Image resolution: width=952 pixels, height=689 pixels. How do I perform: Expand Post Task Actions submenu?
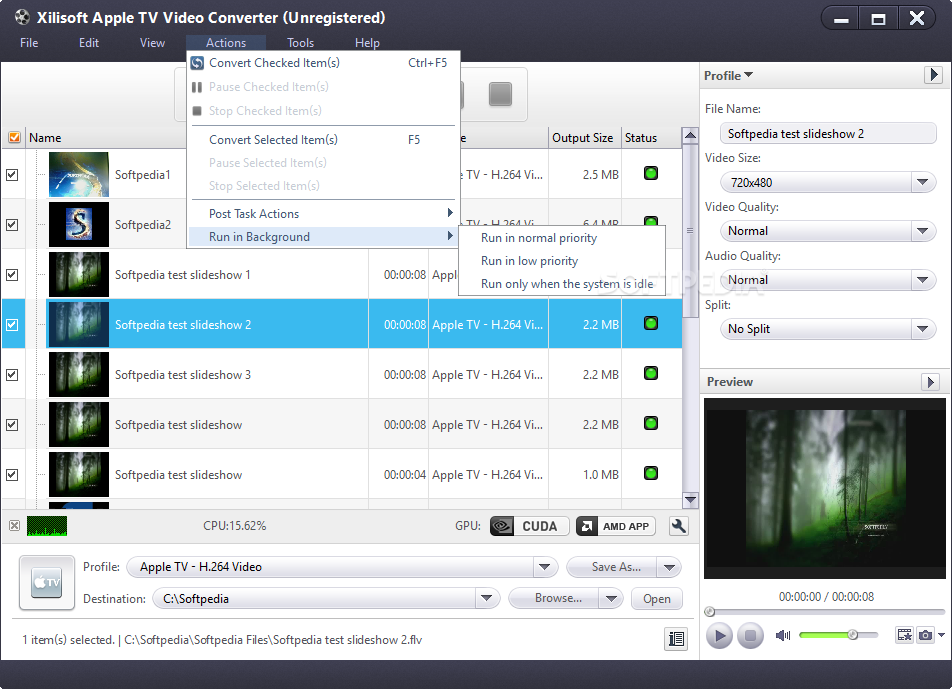coord(323,214)
